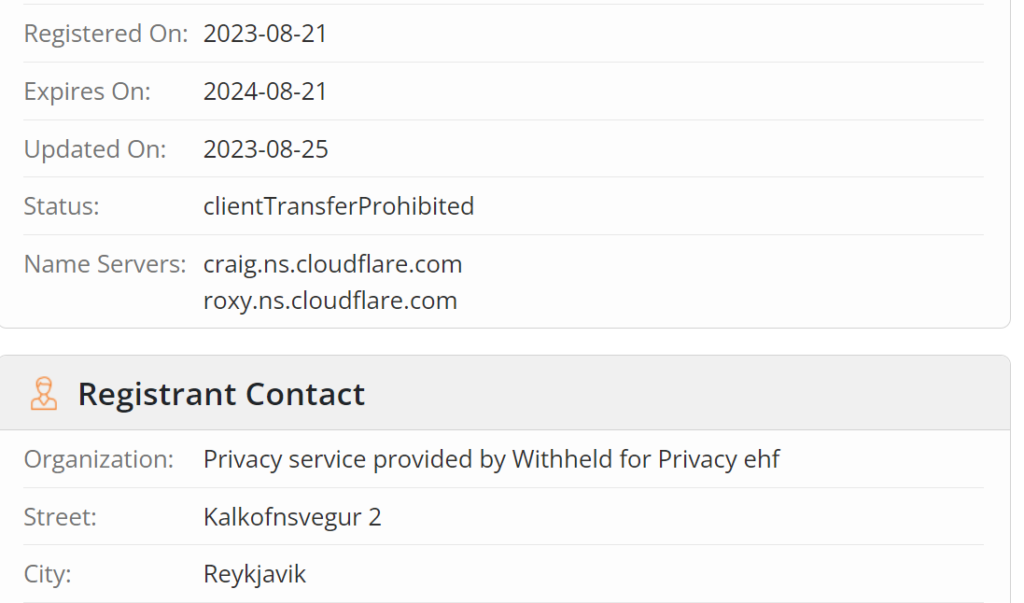Click the Withheld for Privacy ehf organization text
The width and height of the screenshot is (1024, 603).
tap(491, 460)
